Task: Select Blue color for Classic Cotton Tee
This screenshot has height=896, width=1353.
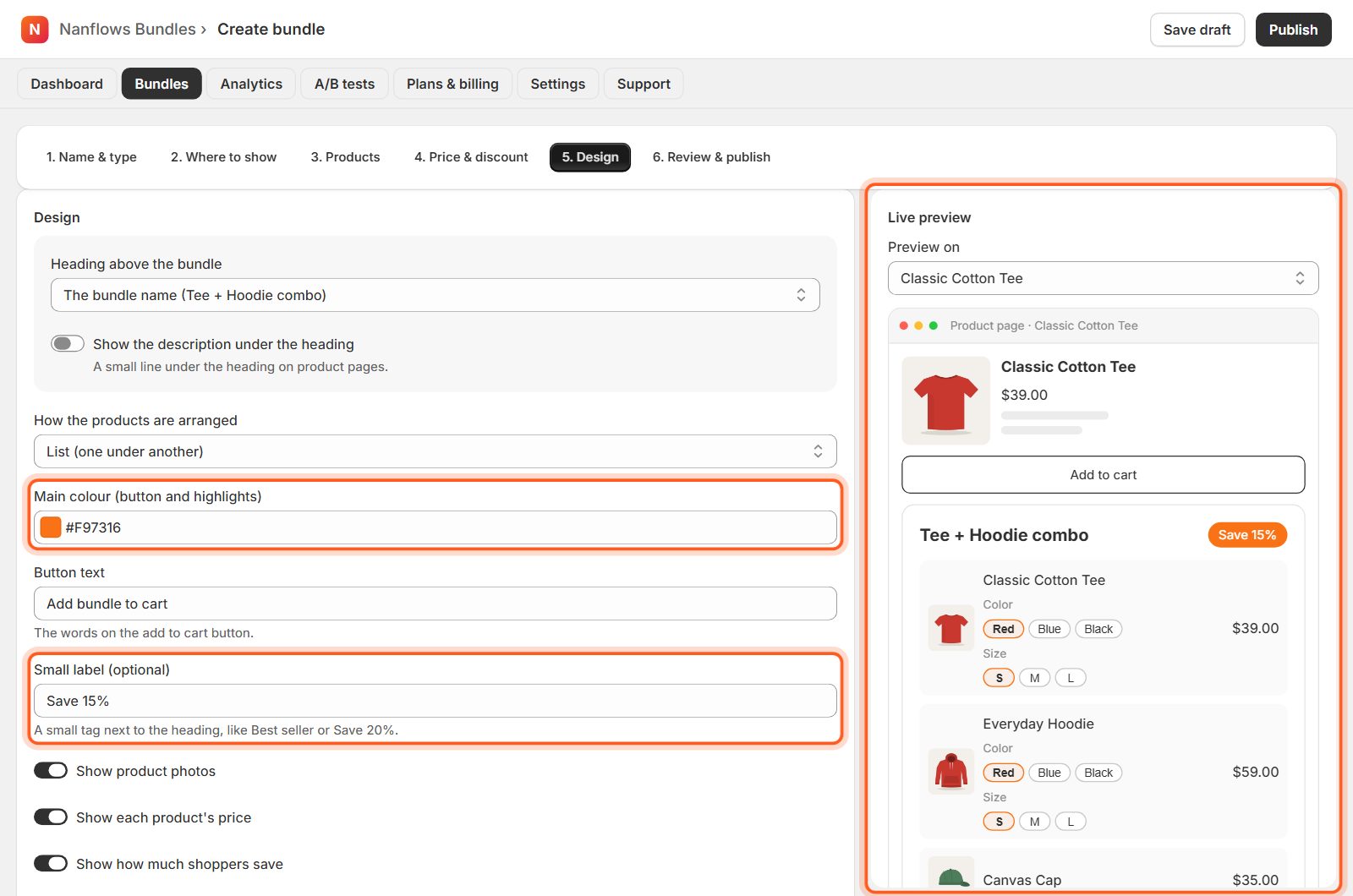Action: coord(1049,629)
